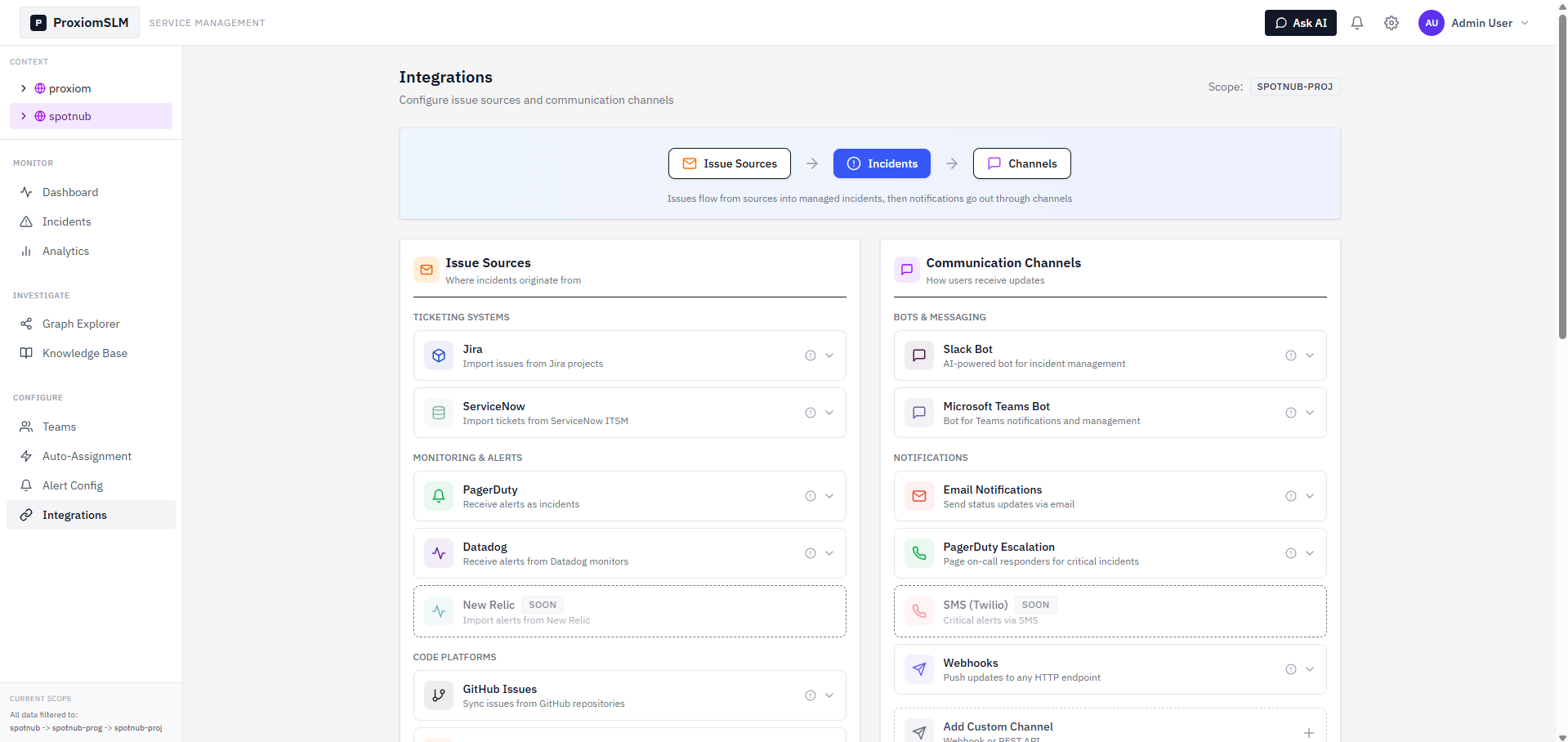Image resolution: width=1568 pixels, height=742 pixels.
Task: Open the Jira integration icon
Action: [x=438, y=355]
